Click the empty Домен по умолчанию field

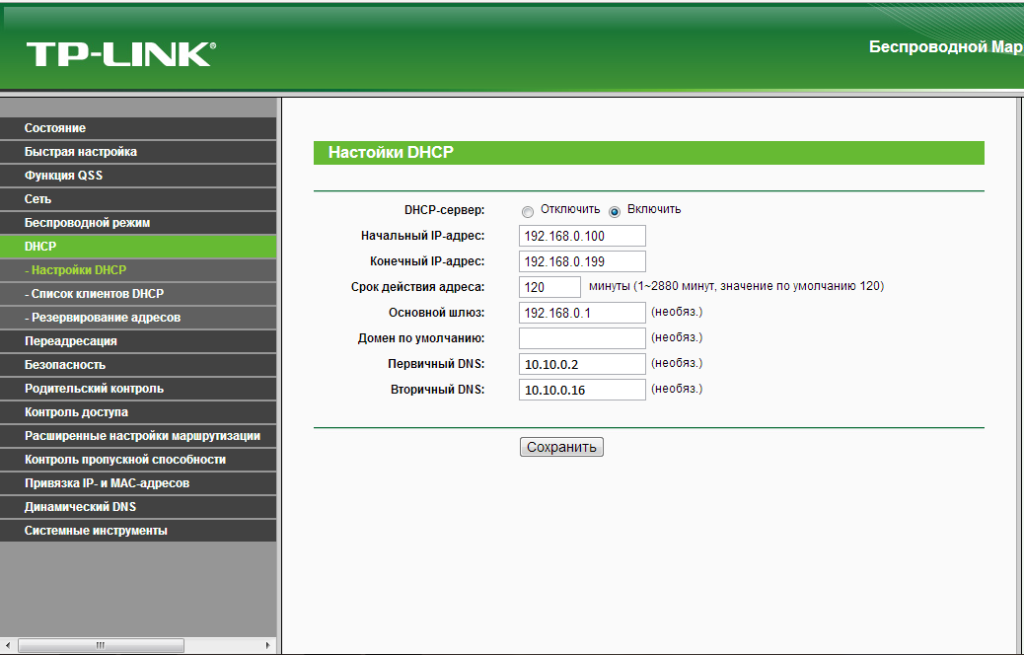(x=582, y=338)
